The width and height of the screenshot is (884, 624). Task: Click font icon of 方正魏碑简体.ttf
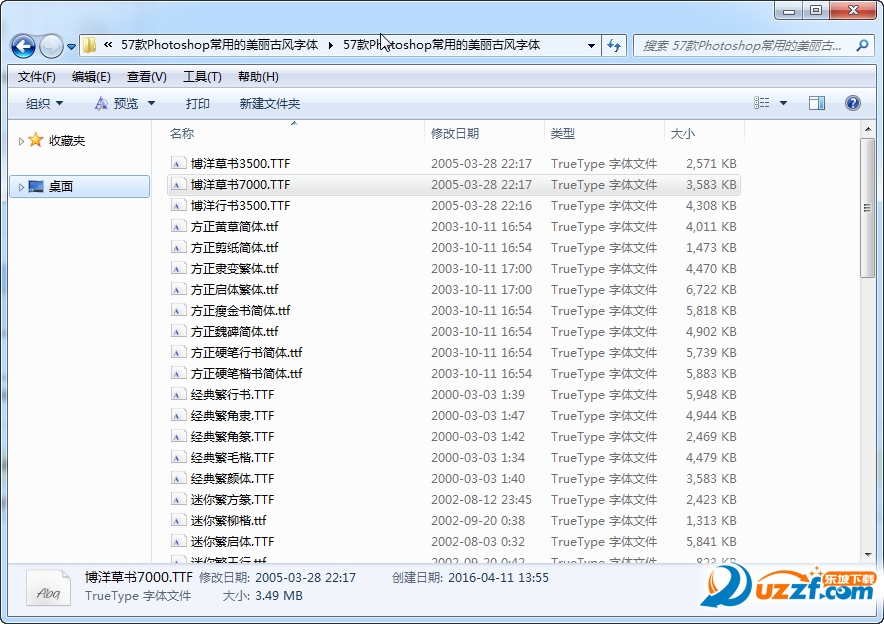coord(178,331)
